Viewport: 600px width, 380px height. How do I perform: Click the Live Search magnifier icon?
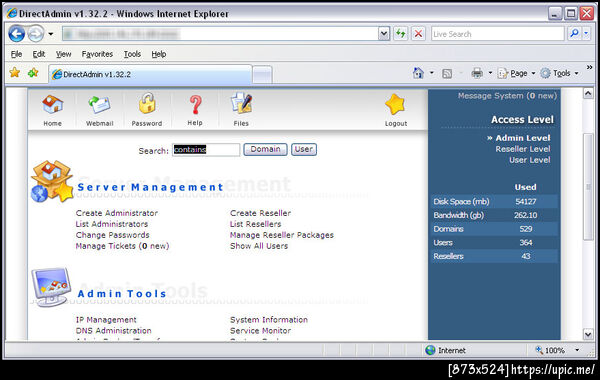tap(574, 34)
